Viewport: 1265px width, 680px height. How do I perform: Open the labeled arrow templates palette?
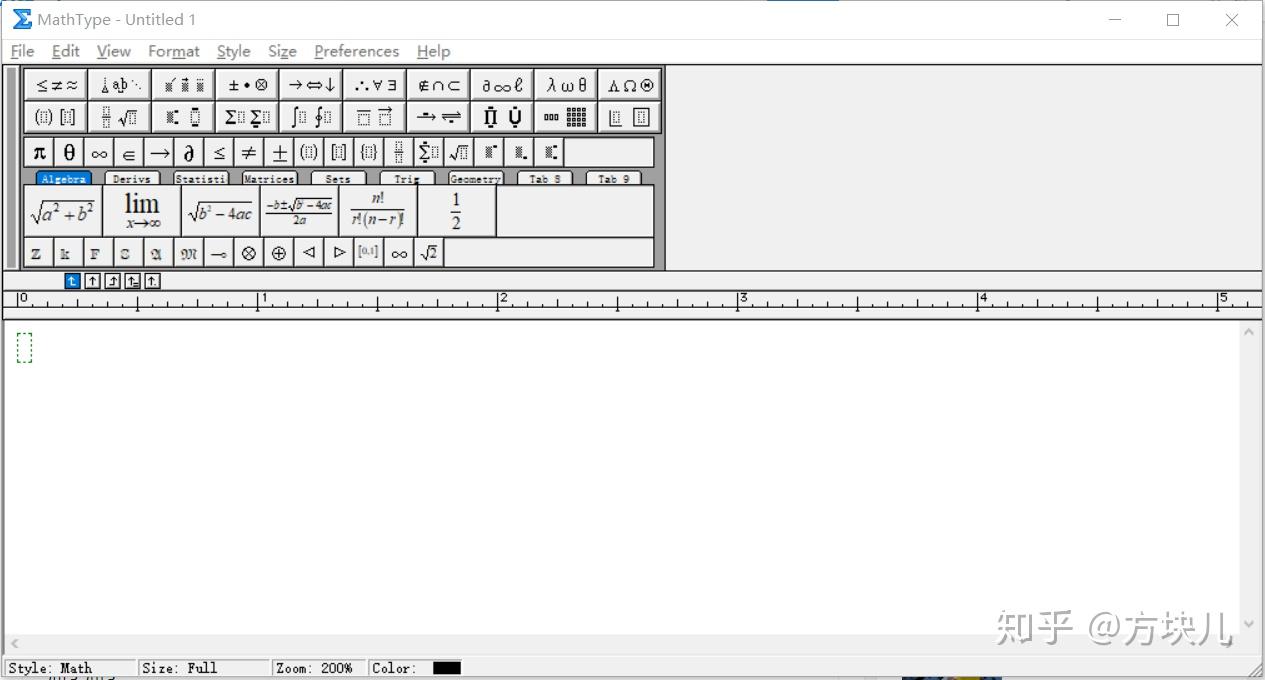click(x=439, y=117)
